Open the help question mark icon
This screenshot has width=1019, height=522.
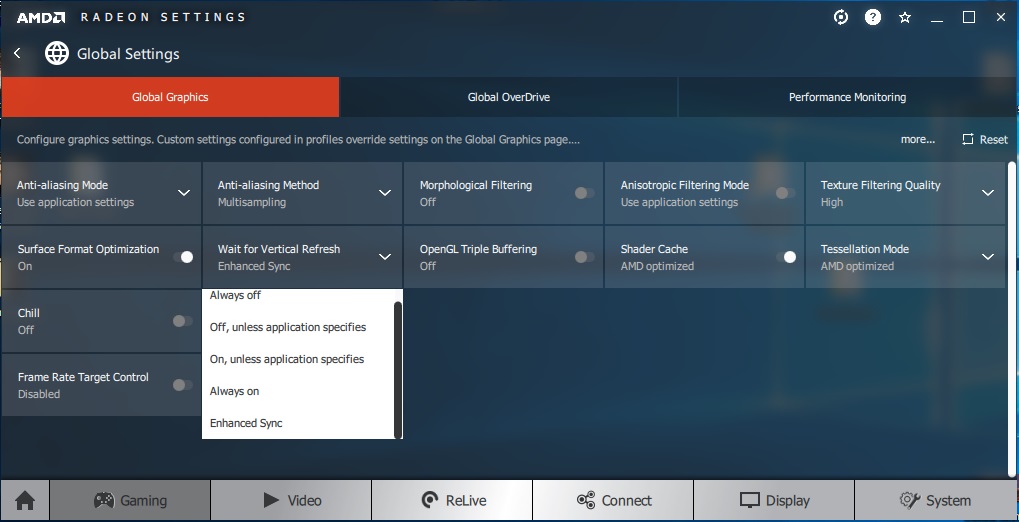pyautogui.click(x=873, y=17)
